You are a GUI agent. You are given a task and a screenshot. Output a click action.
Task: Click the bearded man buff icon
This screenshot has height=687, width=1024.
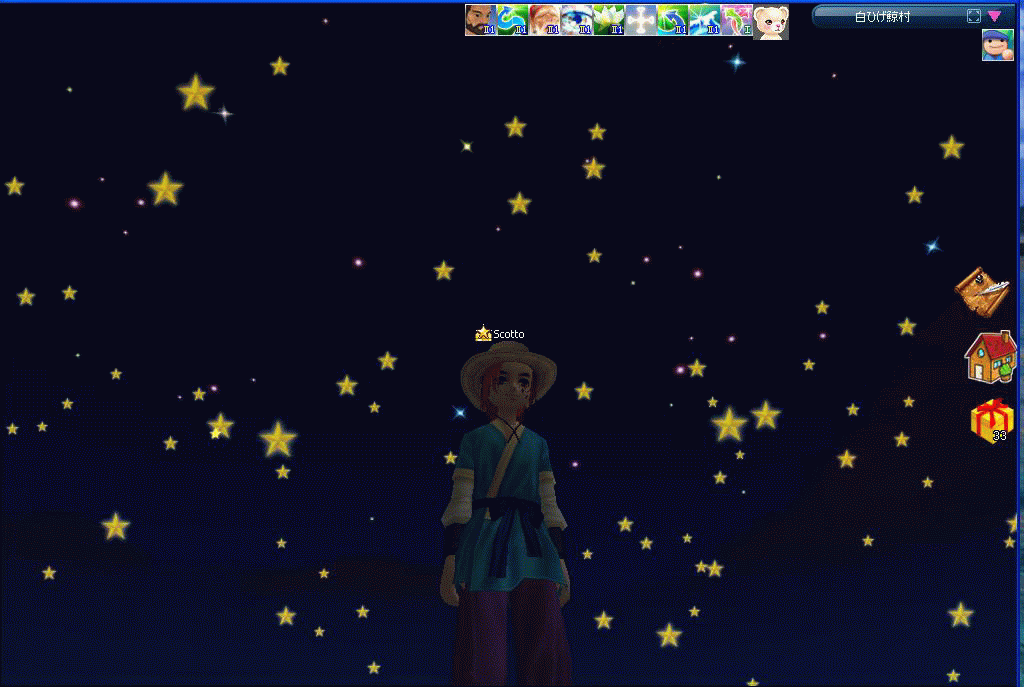480,20
